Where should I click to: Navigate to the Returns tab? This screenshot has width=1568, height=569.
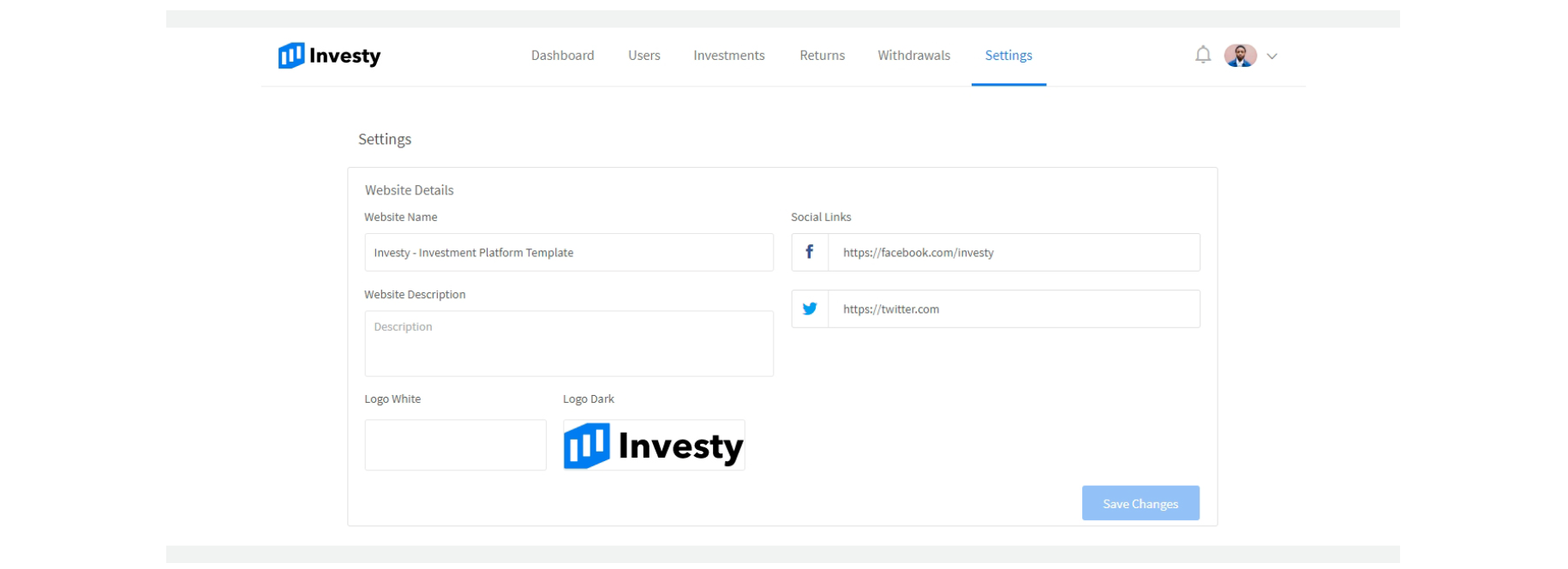pos(822,56)
